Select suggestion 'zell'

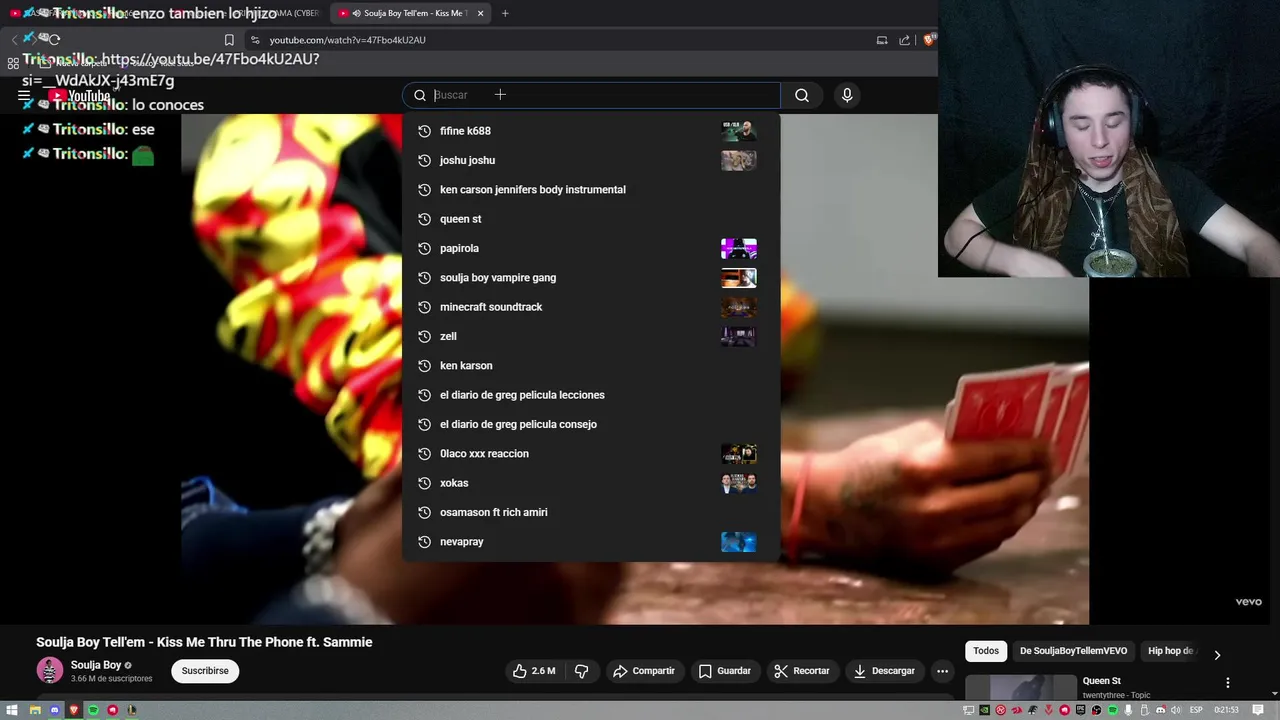click(x=591, y=336)
